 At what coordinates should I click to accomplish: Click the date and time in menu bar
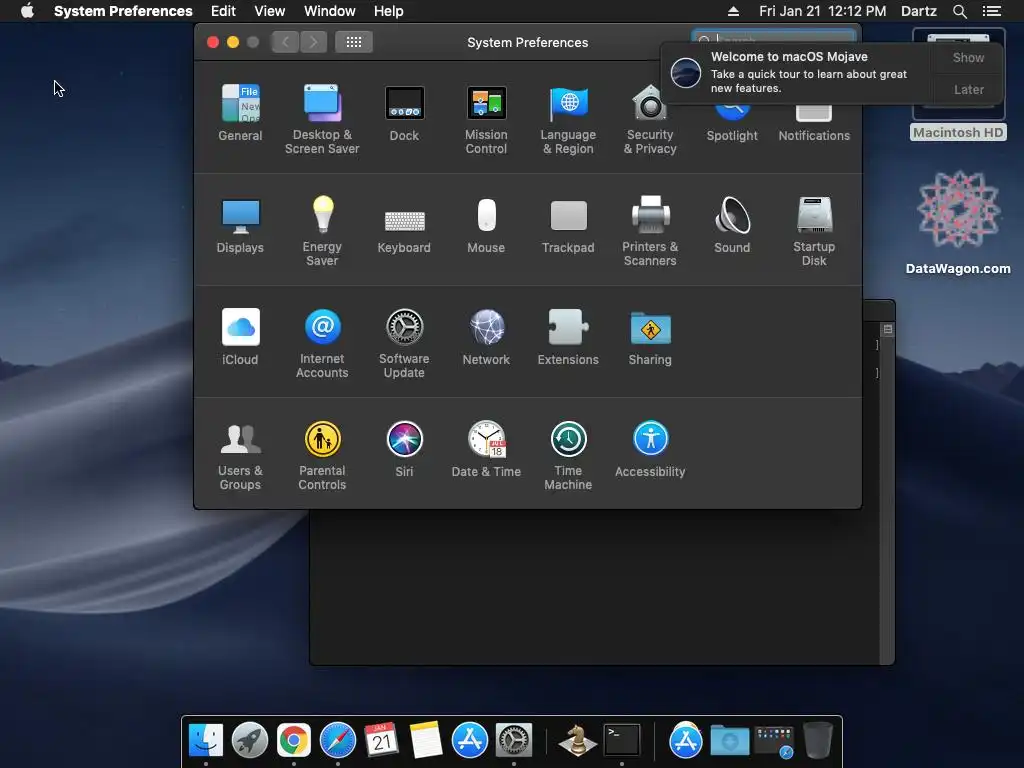(822, 11)
